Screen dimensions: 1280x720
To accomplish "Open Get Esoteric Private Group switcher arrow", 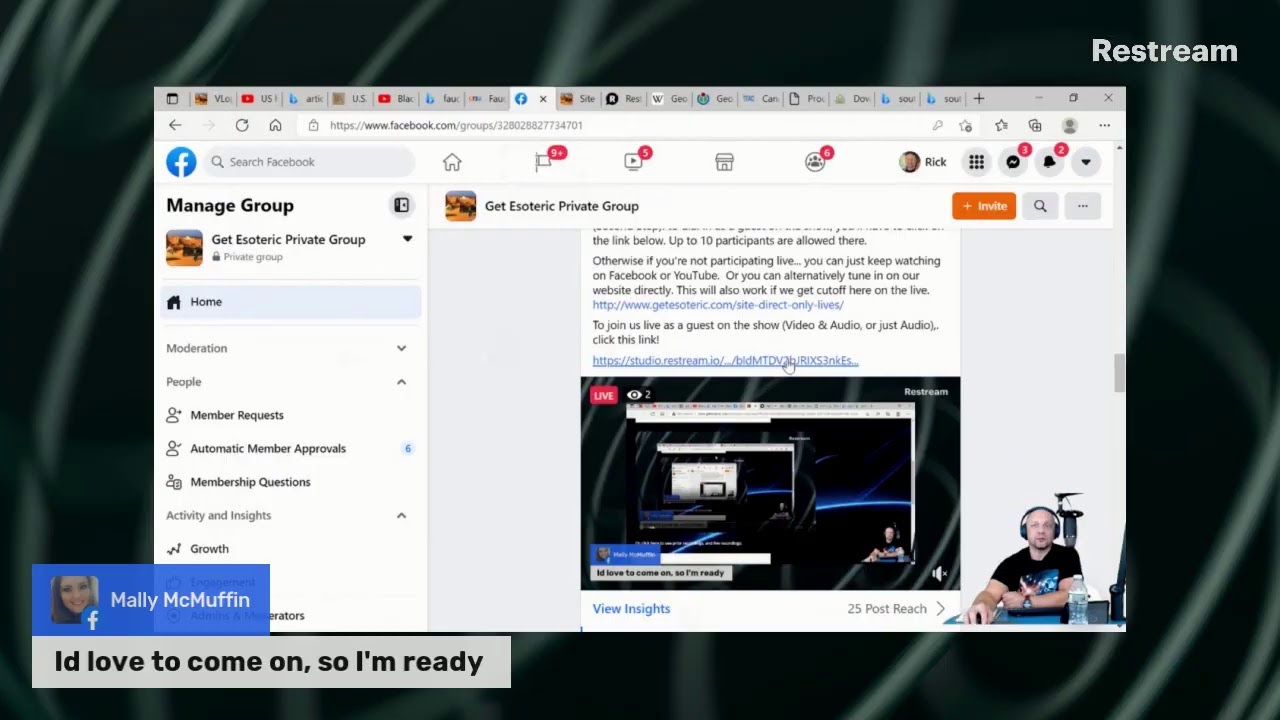I will pyautogui.click(x=407, y=239).
